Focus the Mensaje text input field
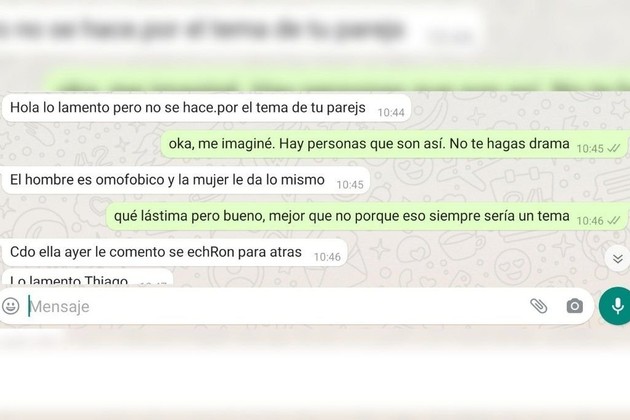630x420 pixels. pyautogui.click(x=277, y=306)
